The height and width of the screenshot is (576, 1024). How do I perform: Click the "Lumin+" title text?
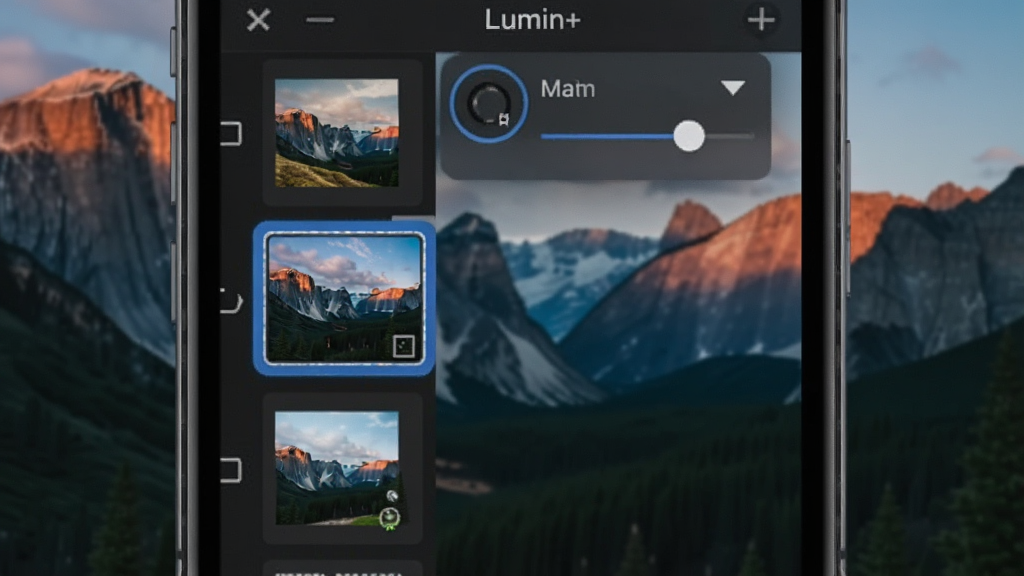click(x=532, y=20)
